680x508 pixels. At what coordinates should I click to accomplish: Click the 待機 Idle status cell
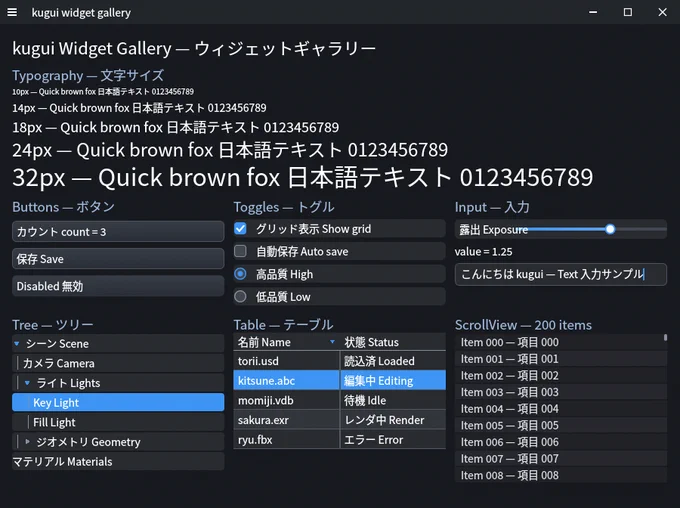(393, 400)
